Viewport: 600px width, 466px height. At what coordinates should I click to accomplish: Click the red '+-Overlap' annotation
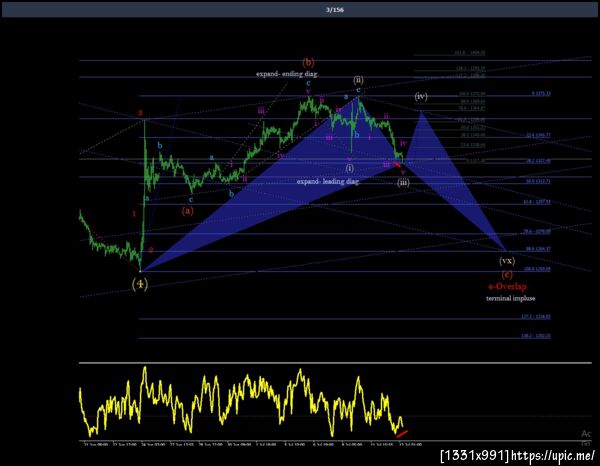[507, 286]
